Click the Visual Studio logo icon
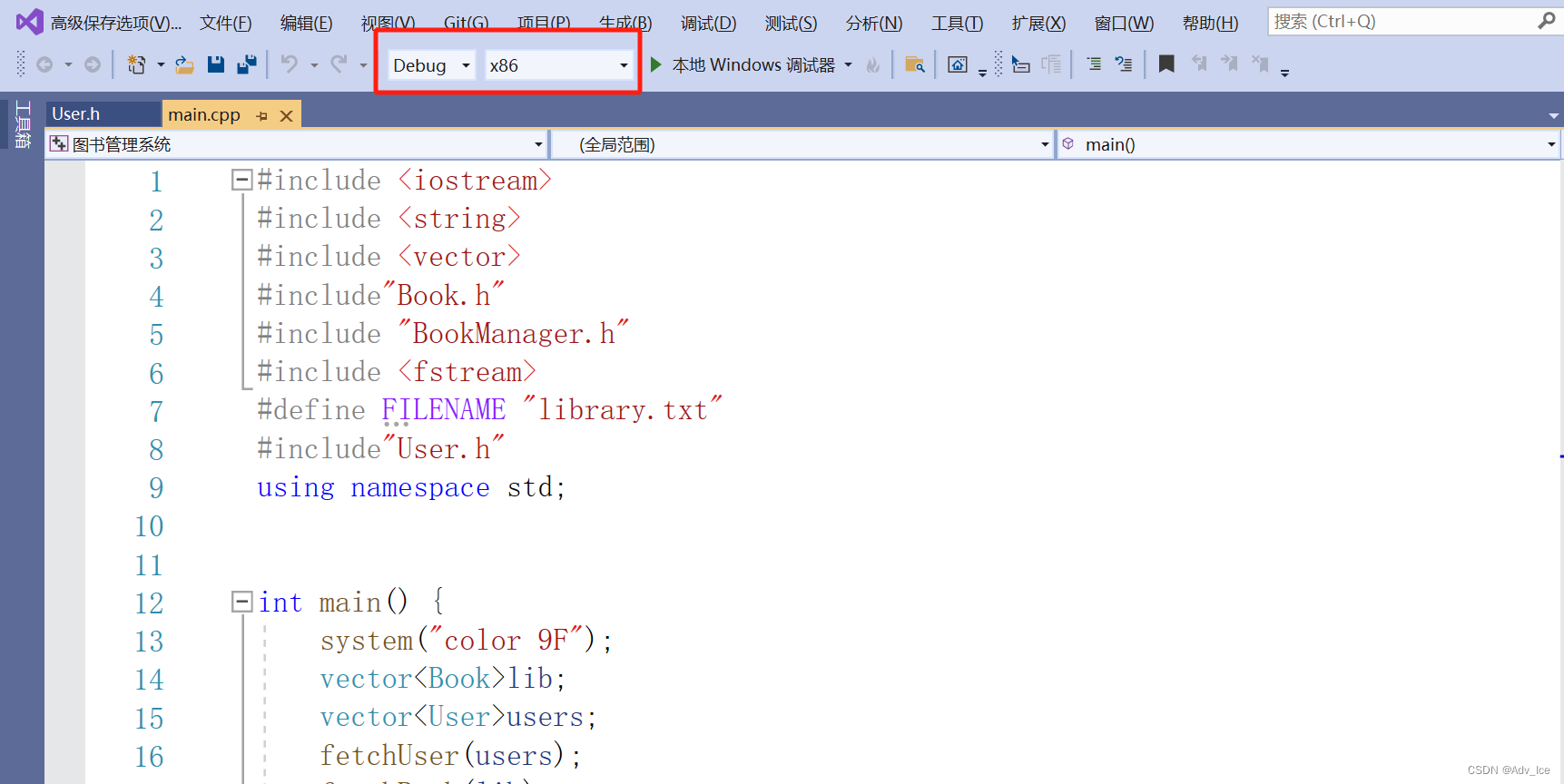This screenshot has height=784, width=1564. click(29, 22)
